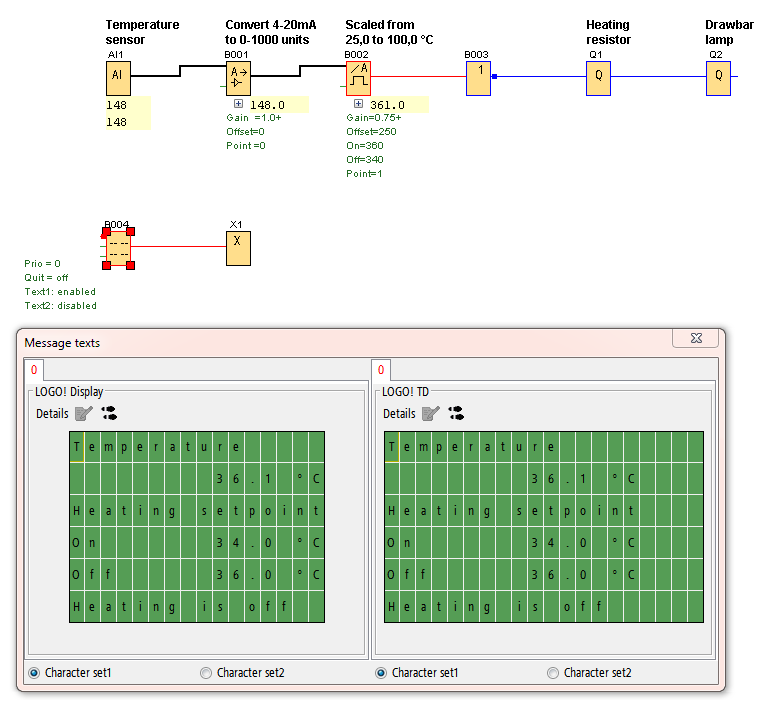Switch to tab 0 above LOGO! Display
This screenshot has height=701, width=760.
(35, 370)
